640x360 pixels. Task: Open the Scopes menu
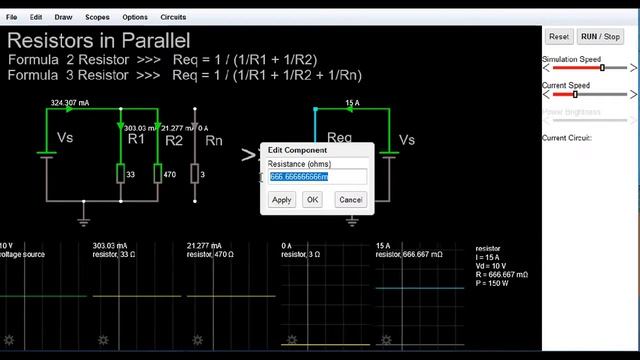pyautogui.click(x=97, y=17)
